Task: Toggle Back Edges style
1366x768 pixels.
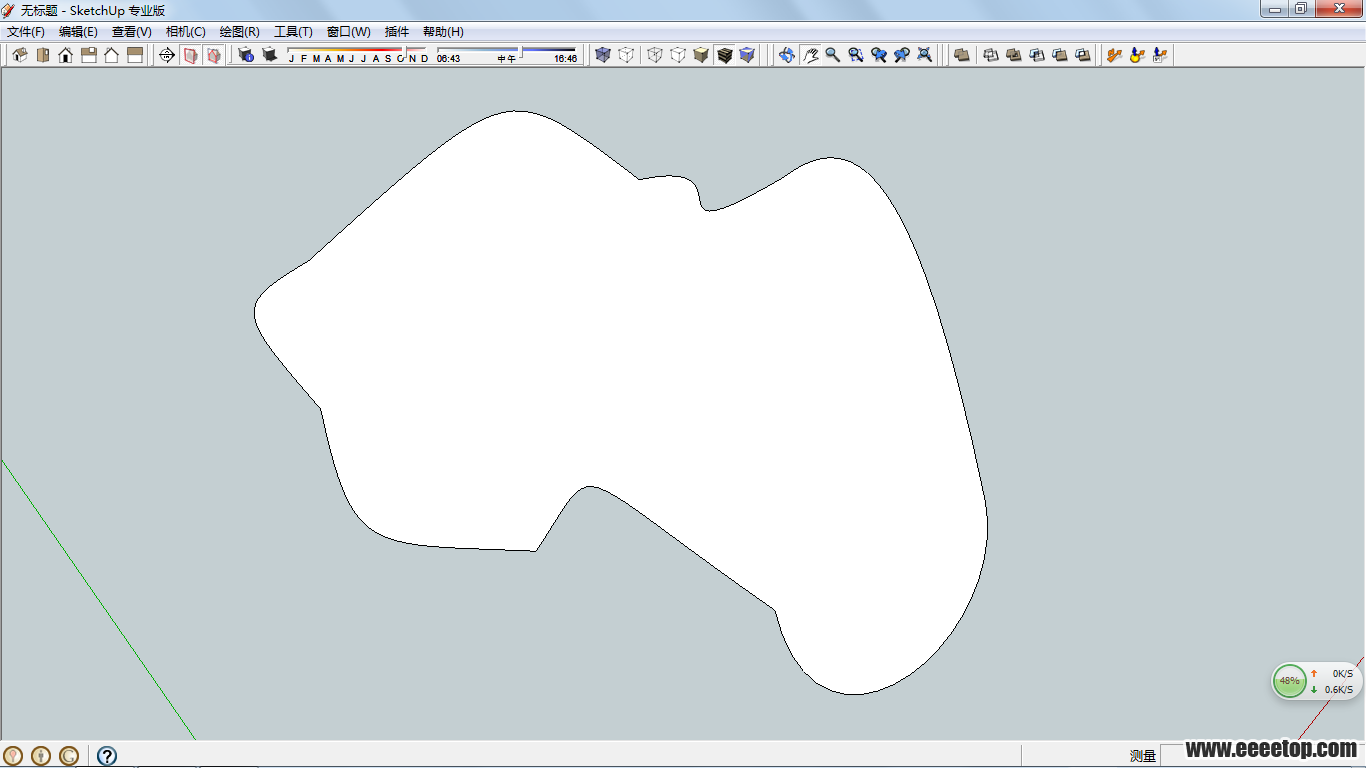Action: tap(625, 55)
